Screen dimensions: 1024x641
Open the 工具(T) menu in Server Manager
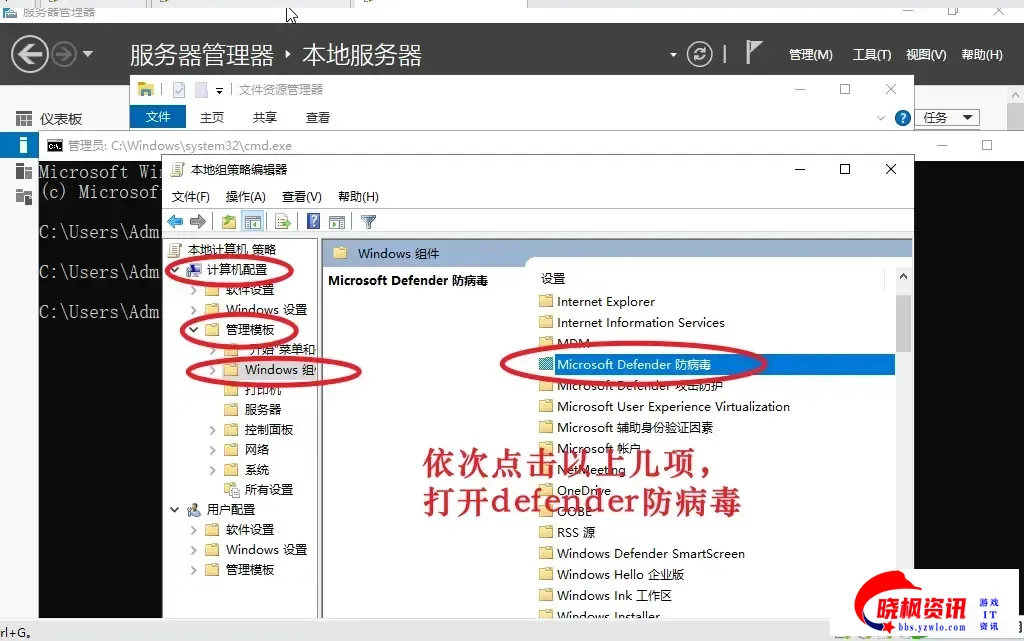point(872,55)
